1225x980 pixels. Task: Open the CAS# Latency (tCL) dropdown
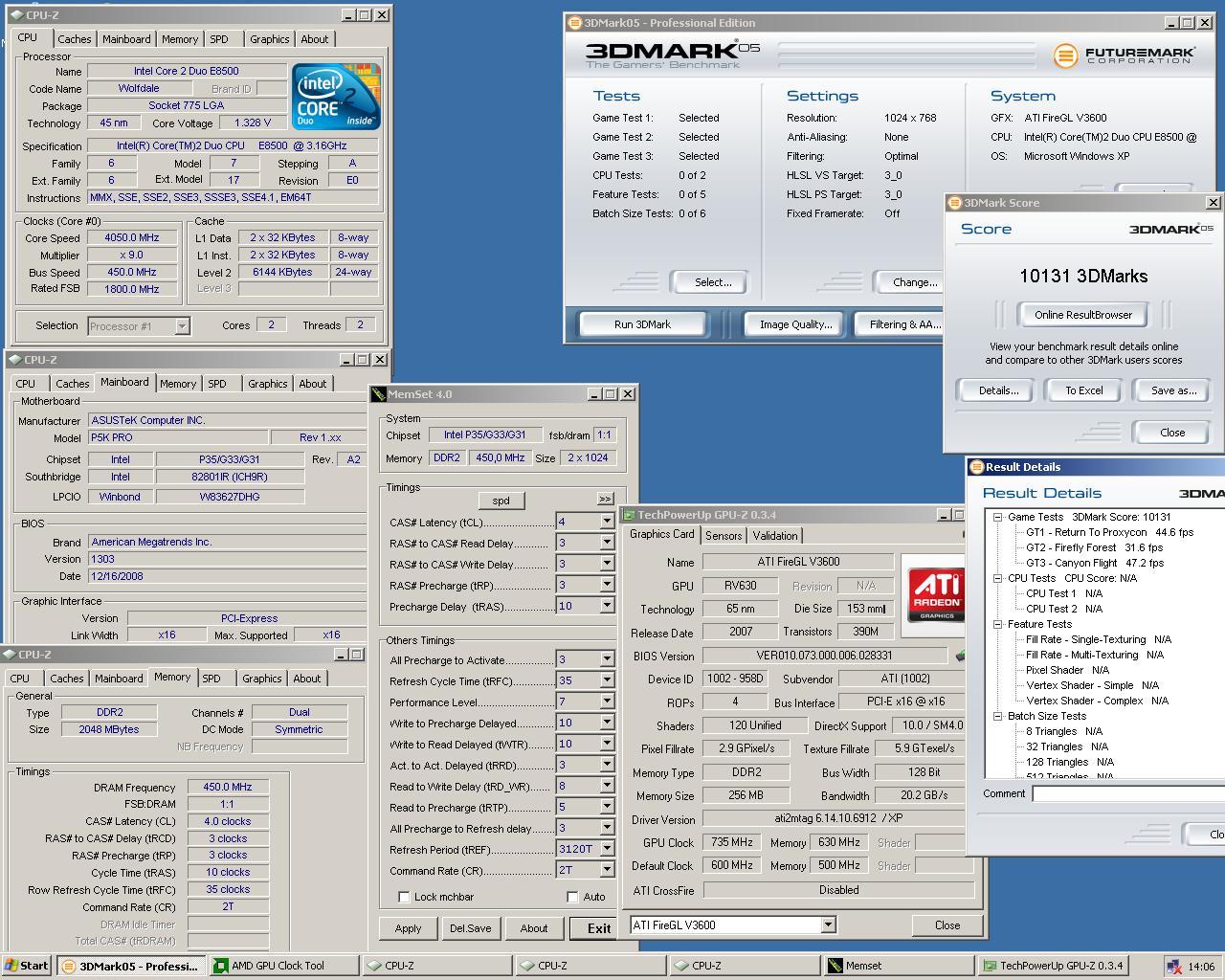click(607, 522)
